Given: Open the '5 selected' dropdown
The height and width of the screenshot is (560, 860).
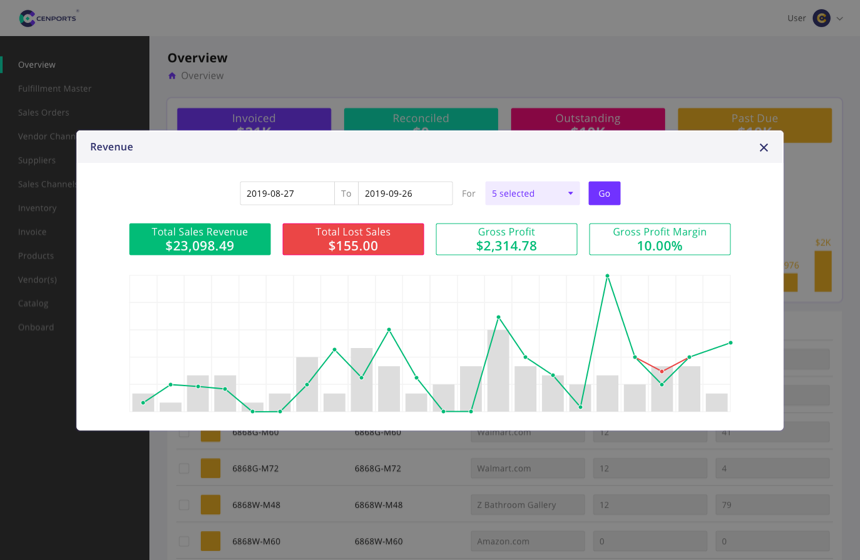Looking at the screenshot, I should tap(532, 193).
